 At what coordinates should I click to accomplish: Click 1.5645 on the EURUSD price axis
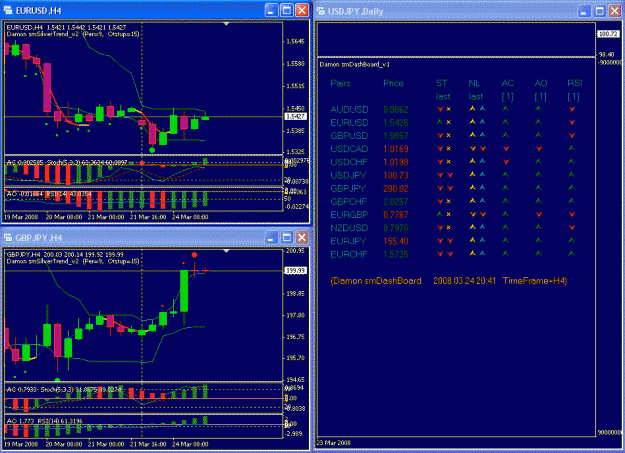[x=295, y=41]
